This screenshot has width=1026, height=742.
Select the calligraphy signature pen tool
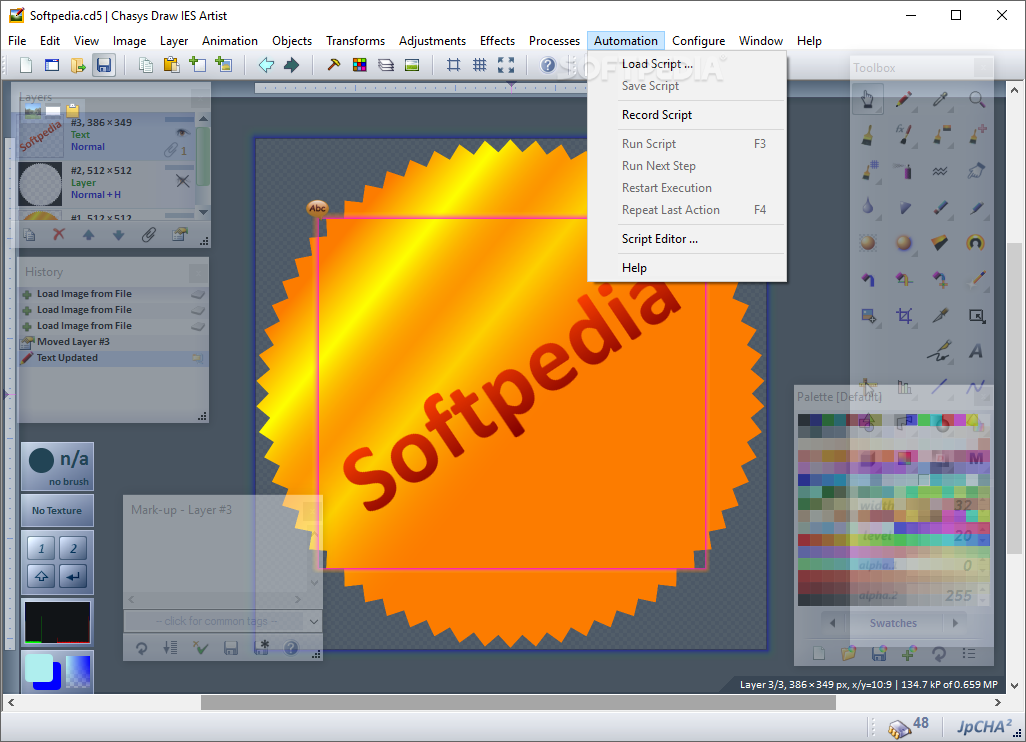tap(940, 351)
